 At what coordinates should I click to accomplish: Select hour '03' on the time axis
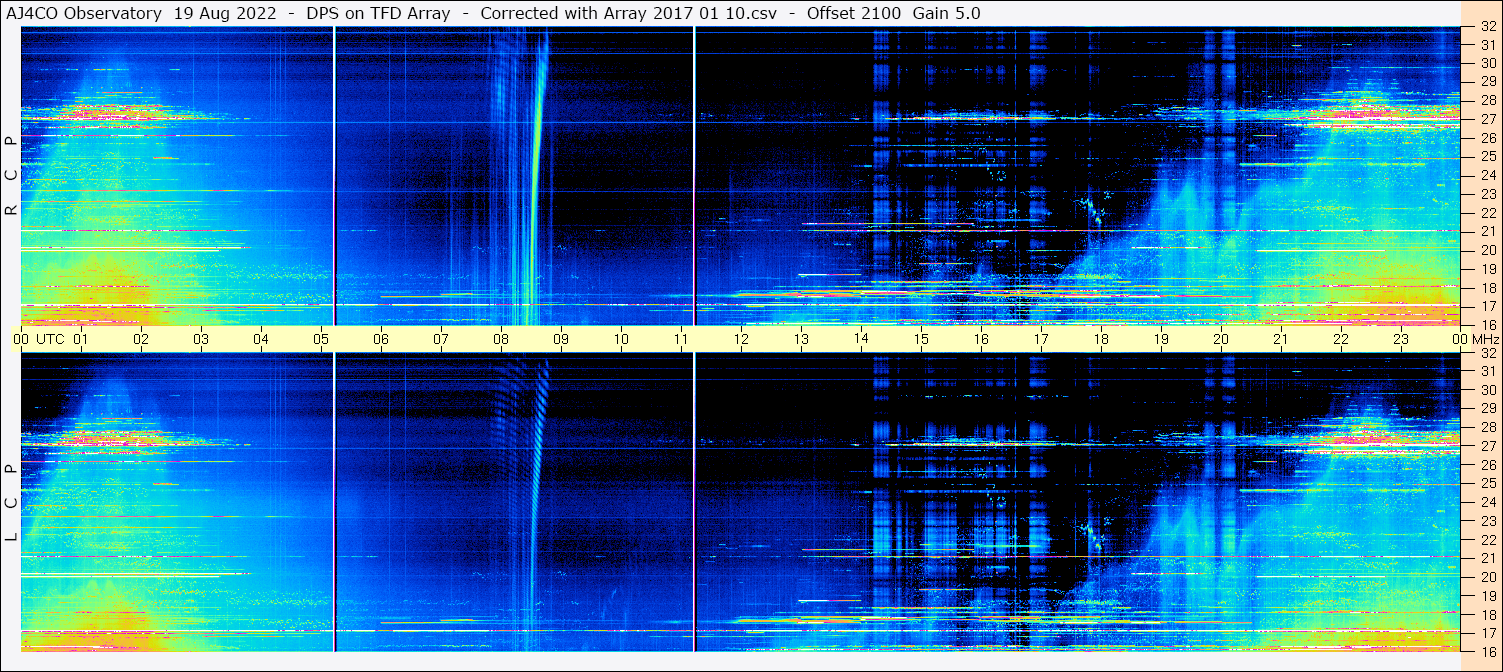(x=202, y=339)
